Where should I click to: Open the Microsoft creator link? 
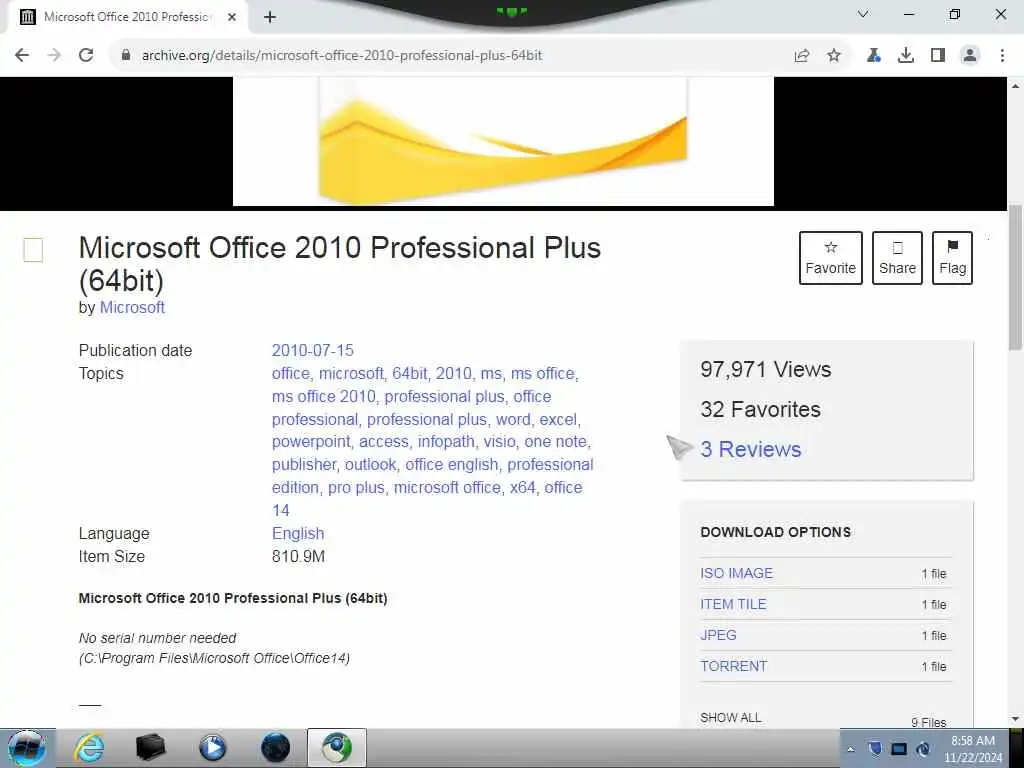[x=132, y=308]
